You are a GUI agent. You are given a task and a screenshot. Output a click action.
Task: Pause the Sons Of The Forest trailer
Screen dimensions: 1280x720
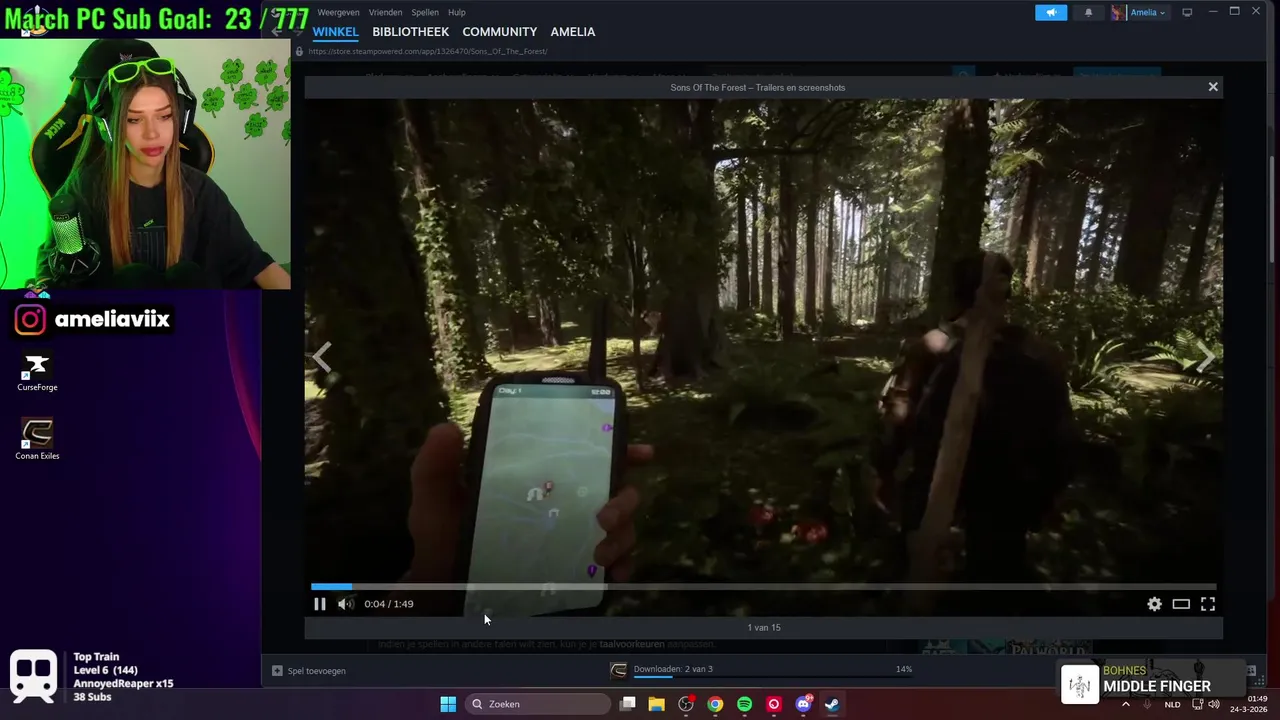tap(320, 604)
